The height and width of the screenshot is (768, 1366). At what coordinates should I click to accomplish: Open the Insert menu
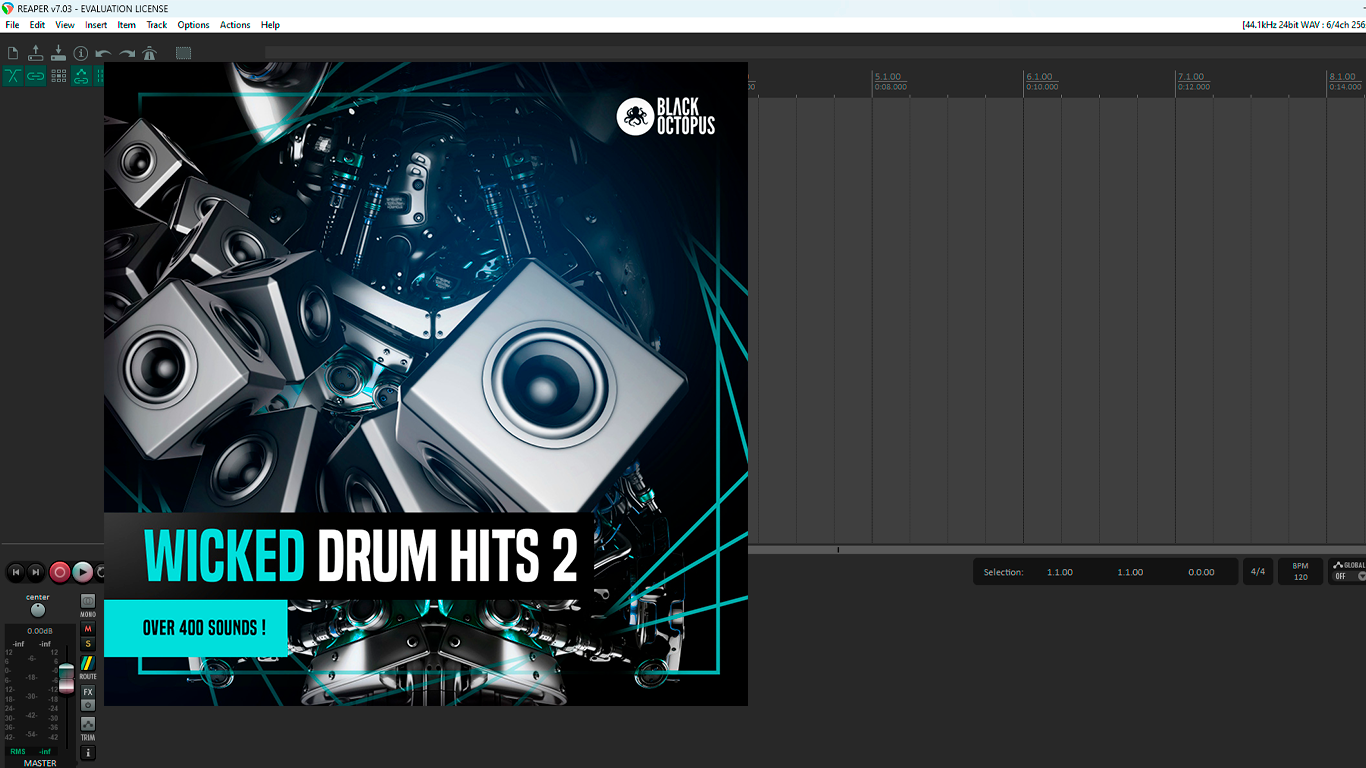click(x=96, y=25)
